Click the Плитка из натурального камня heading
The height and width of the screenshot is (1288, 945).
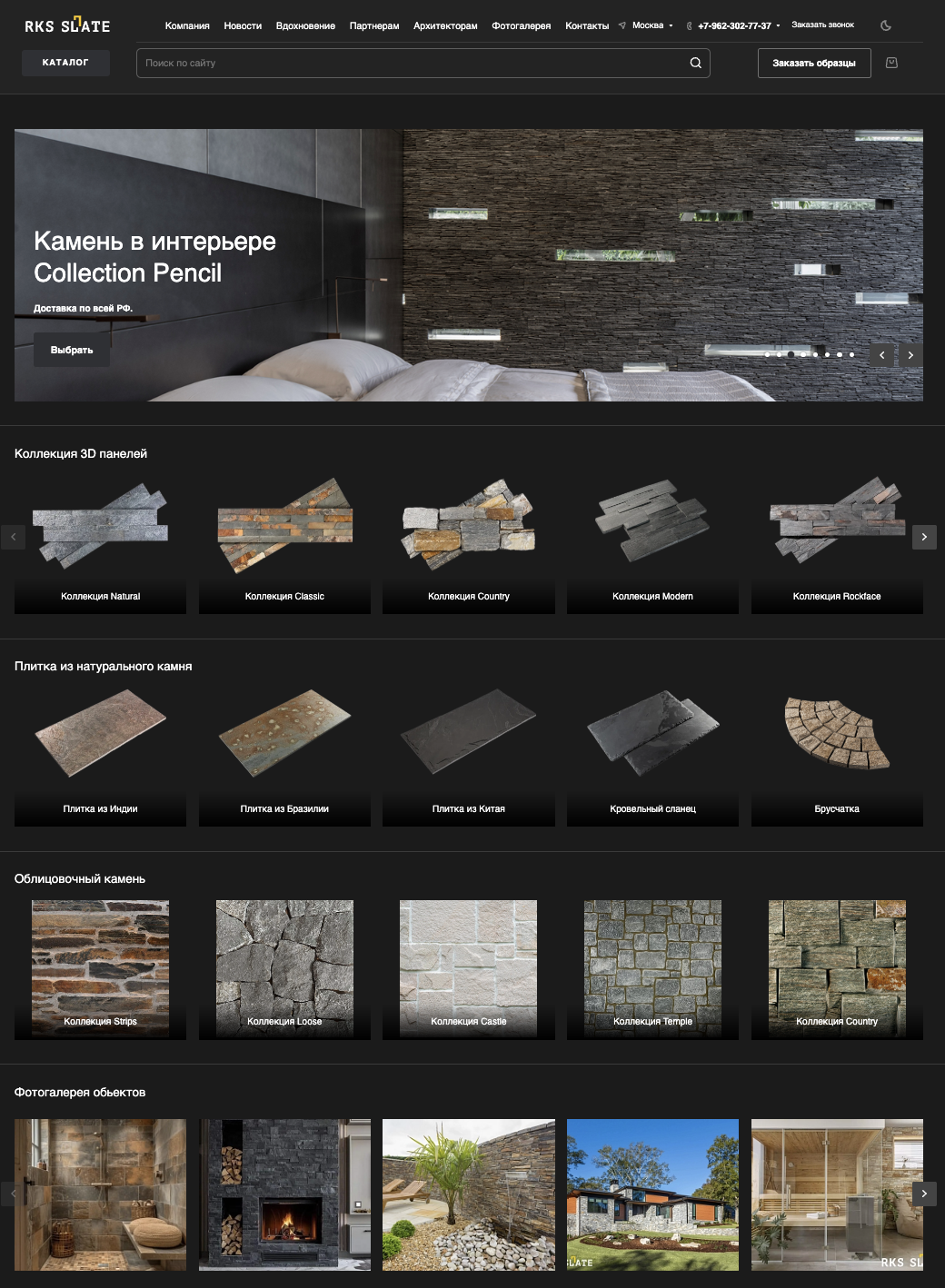pyautogui.click(x=103, y=666)
